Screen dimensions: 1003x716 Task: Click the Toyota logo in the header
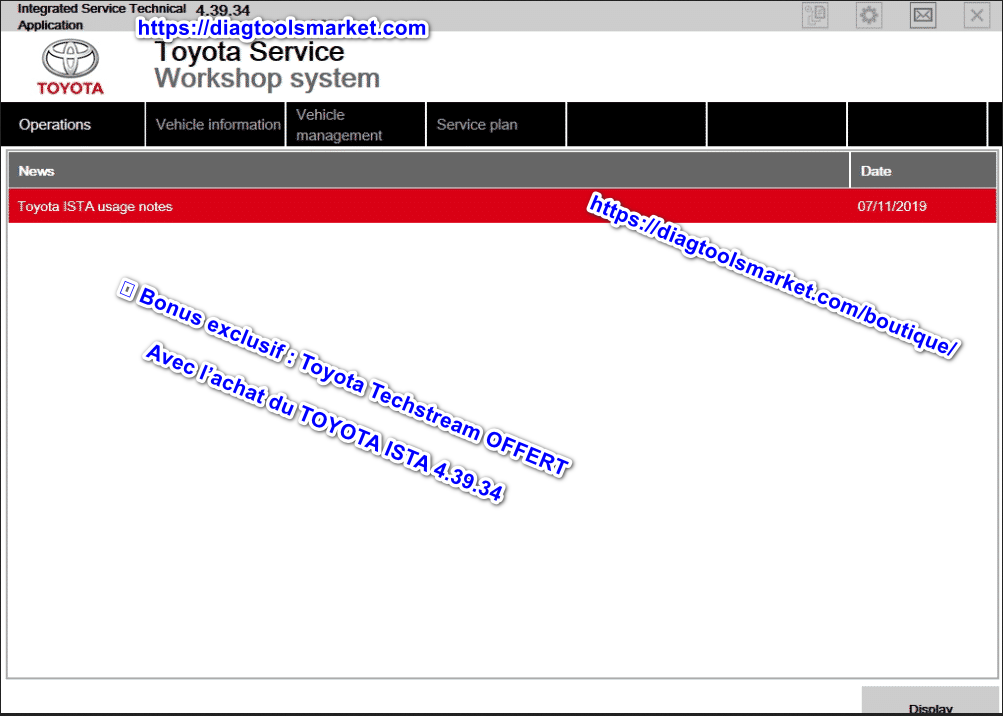point(70,66)
